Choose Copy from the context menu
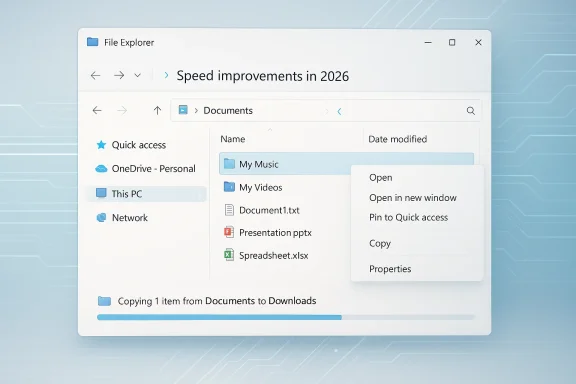The width and height of the screenshot is (576, 384). [x=380, y=243]
